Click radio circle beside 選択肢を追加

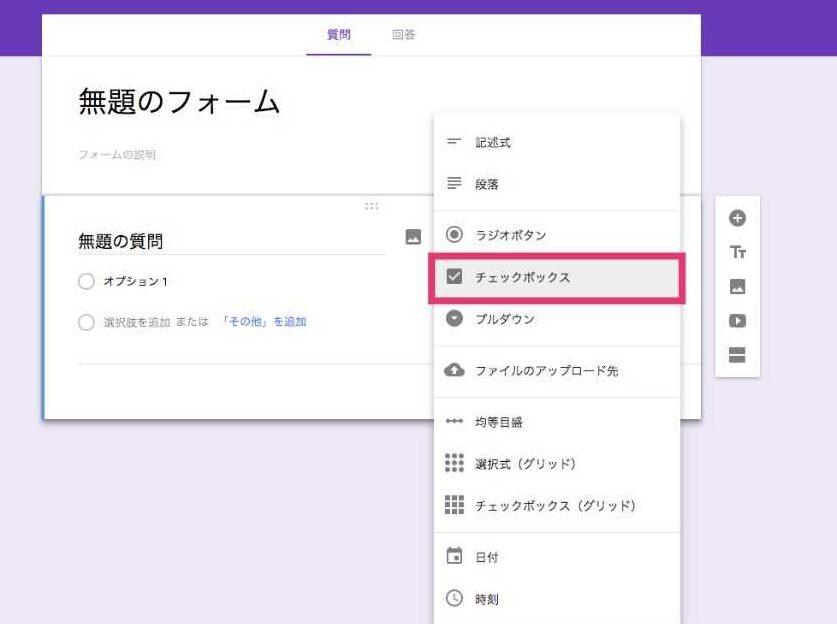pyautogui.click(x=86, y=322)
